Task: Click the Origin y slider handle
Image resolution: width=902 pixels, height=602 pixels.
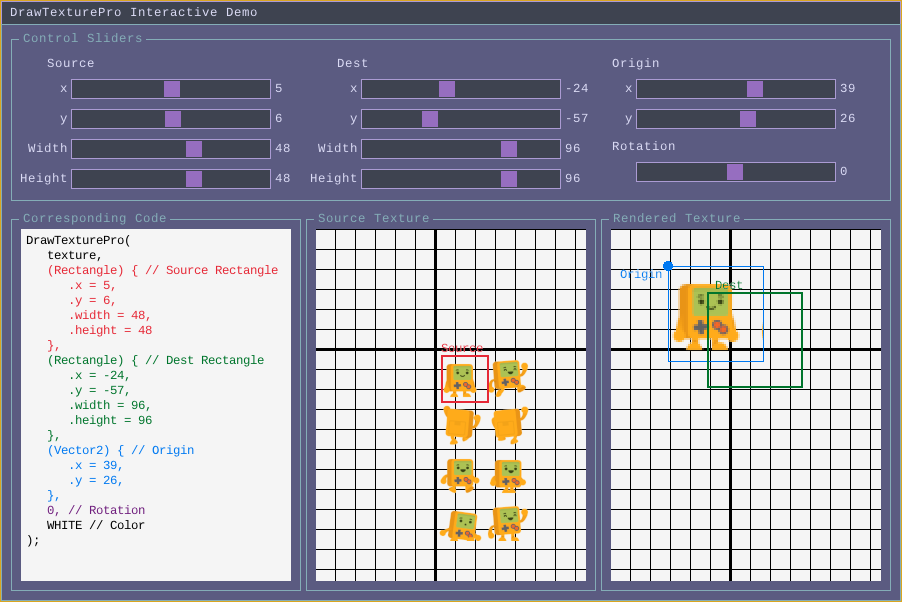Action: pos(748,119)
